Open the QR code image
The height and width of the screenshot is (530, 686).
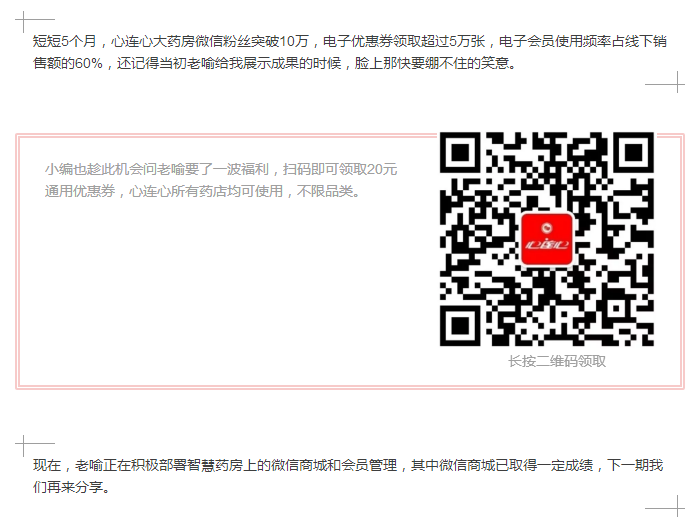(547, 239)
